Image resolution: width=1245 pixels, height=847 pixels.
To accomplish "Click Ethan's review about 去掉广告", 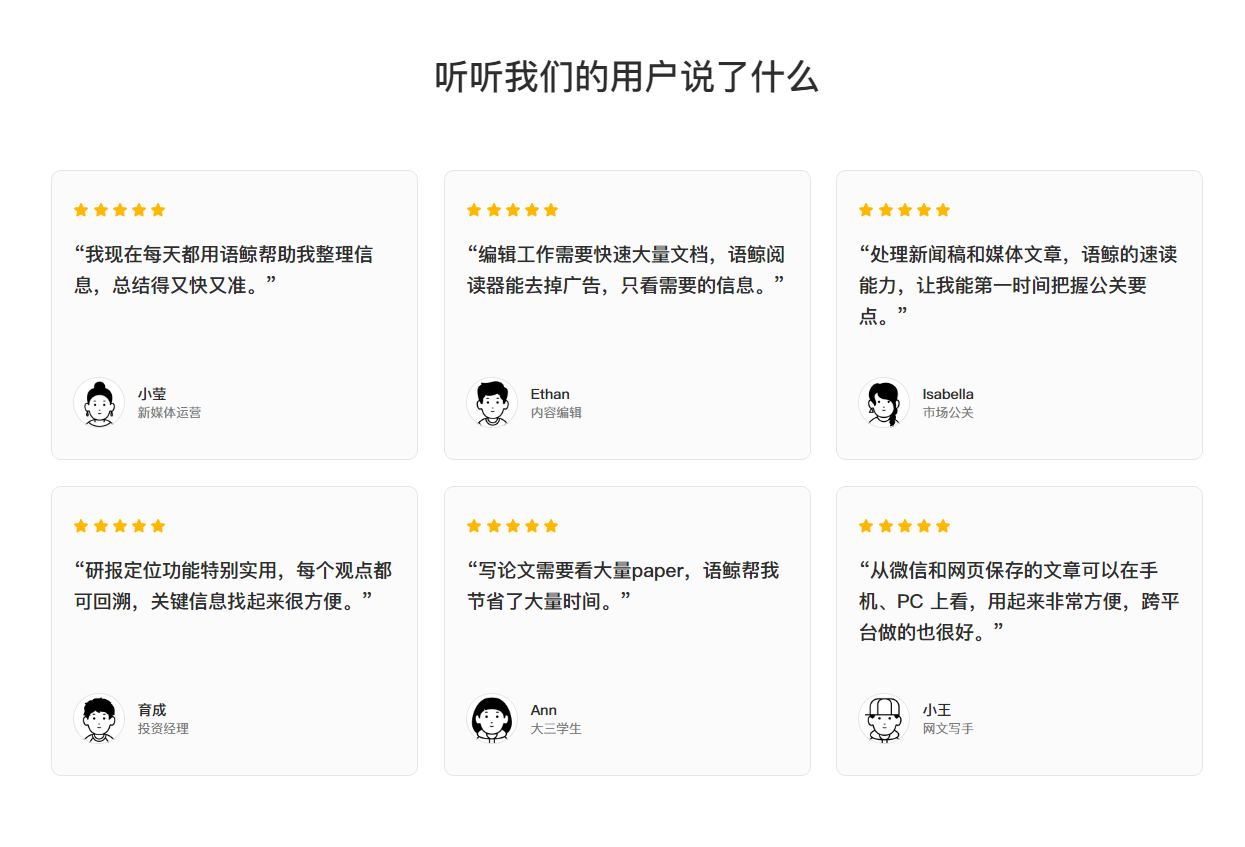I will tap(626, 270).
